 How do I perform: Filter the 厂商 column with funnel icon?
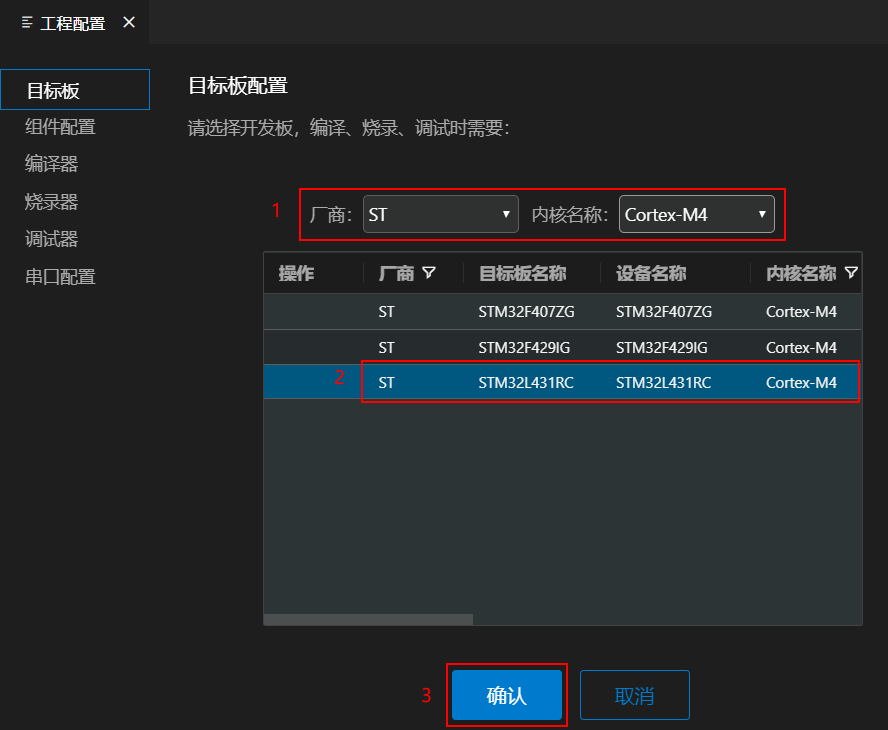[429, 273]
